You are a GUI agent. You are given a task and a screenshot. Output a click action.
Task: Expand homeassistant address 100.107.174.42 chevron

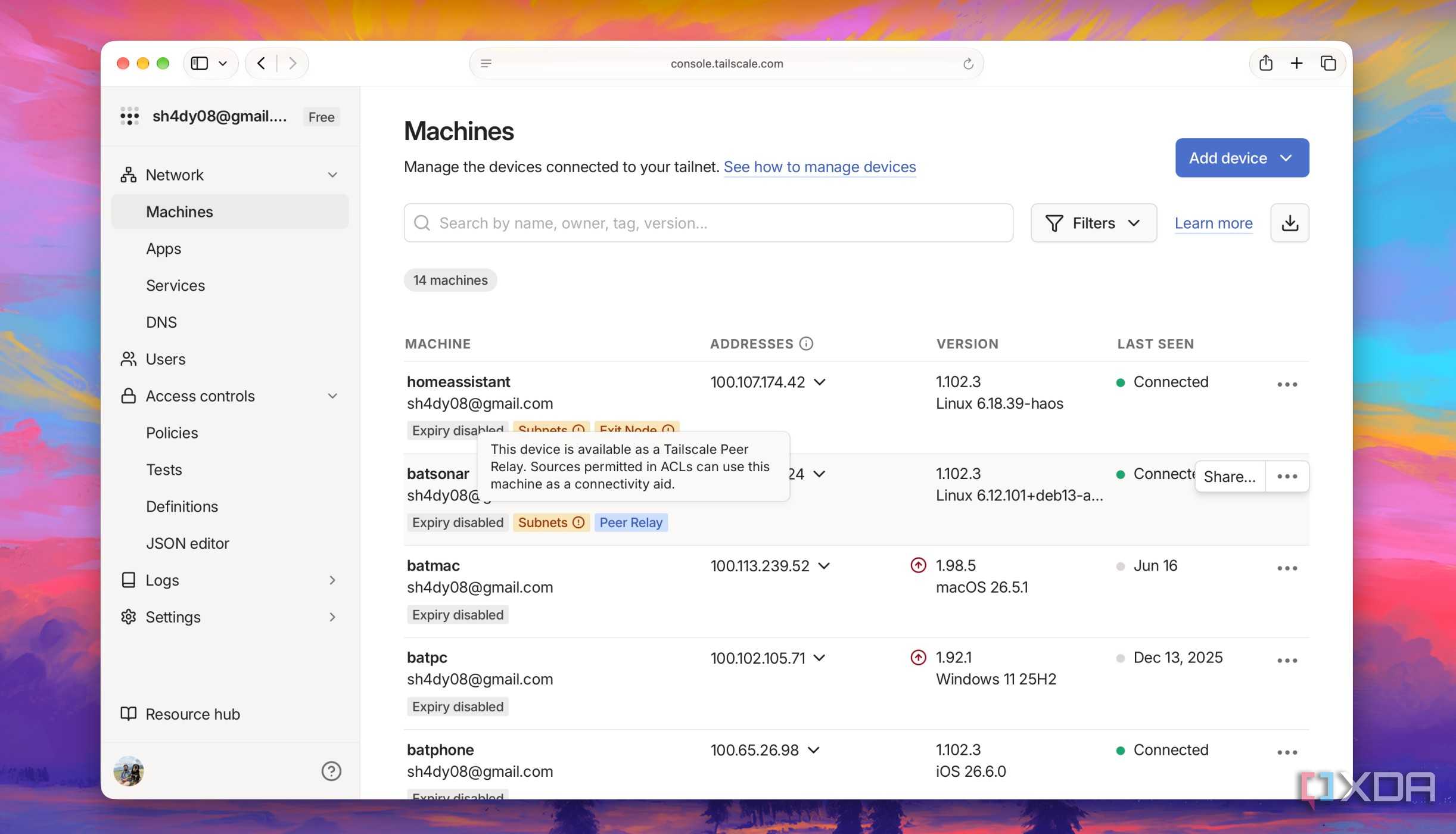point(820,382)
